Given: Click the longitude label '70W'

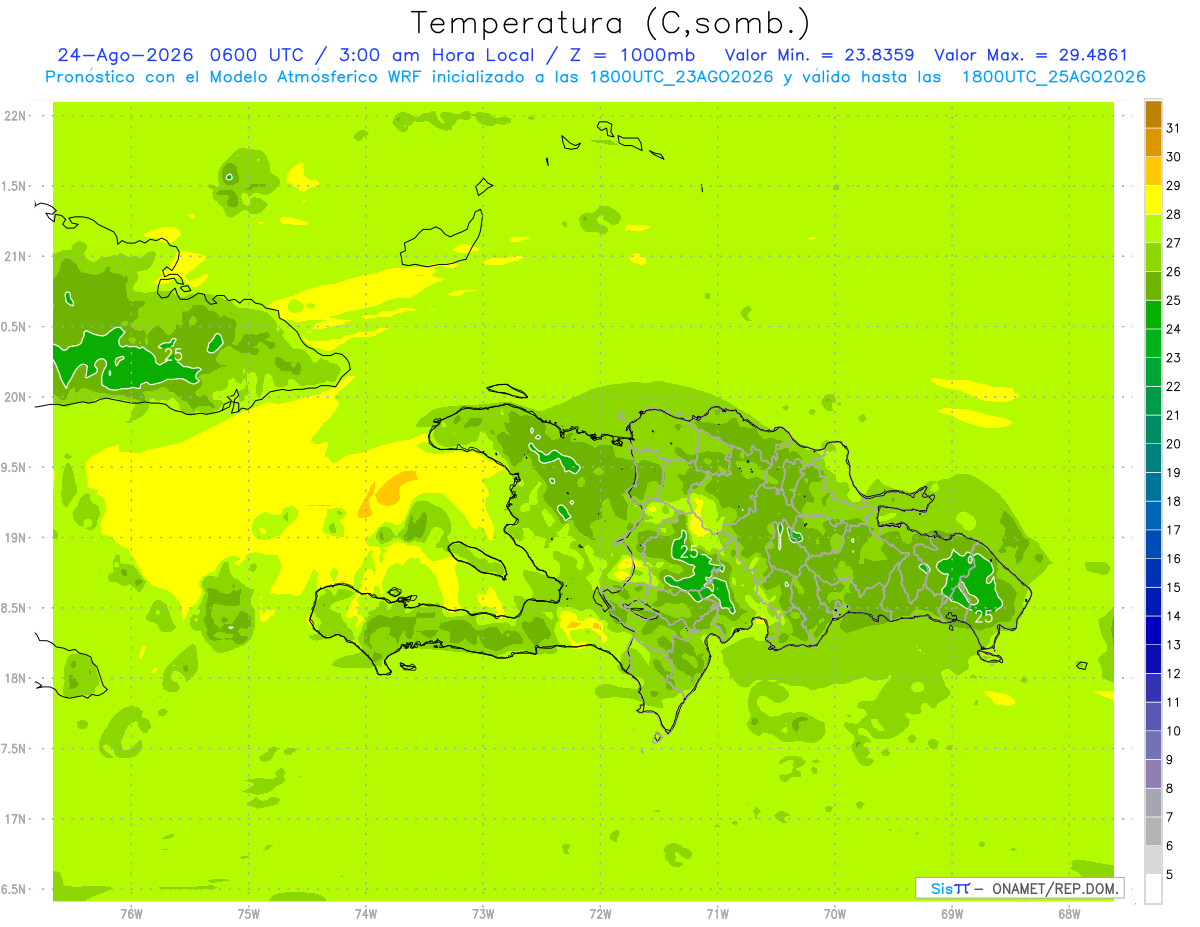Looking at the screenshot, I should point(835,914).
